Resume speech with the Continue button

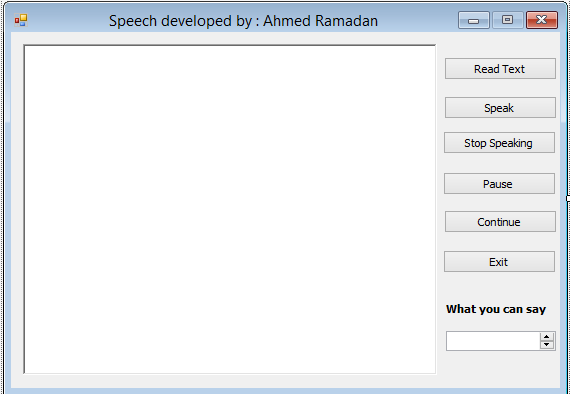tap(500, 222)
